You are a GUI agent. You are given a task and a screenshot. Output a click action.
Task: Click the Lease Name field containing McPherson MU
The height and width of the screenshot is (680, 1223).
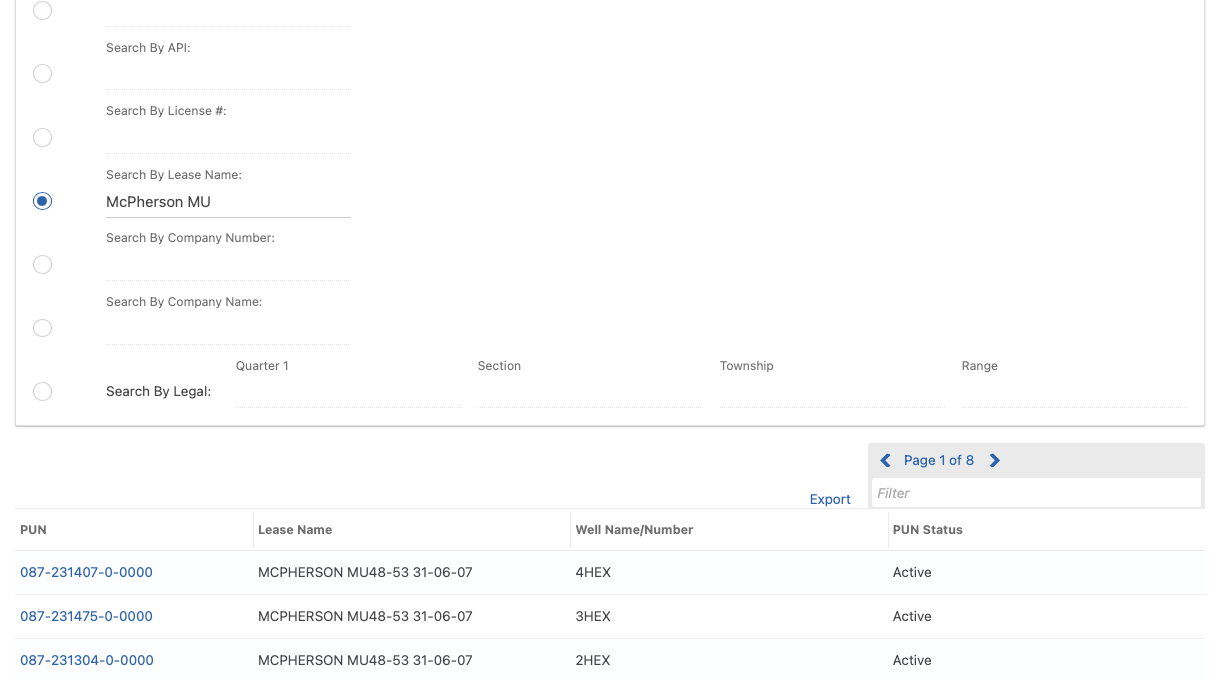point(228,202)
